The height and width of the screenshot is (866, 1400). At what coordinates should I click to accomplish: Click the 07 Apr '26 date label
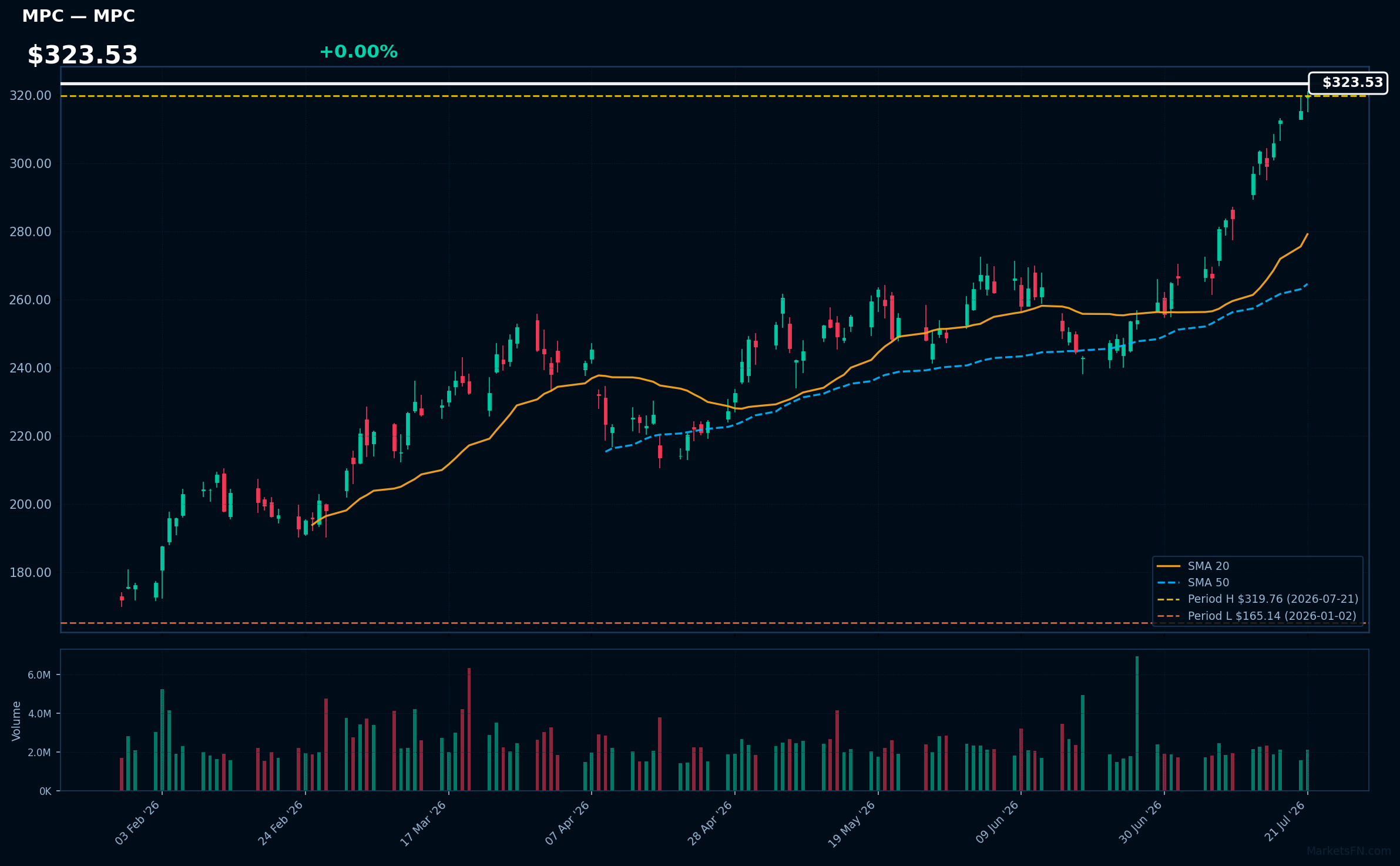tap(567, 823)
